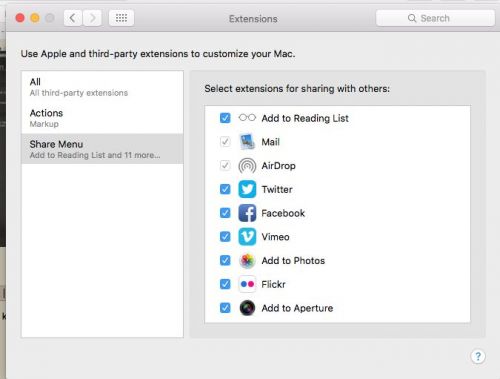Click the Mail label text
This screenshot has height=379, width=500.
point(271,142)
